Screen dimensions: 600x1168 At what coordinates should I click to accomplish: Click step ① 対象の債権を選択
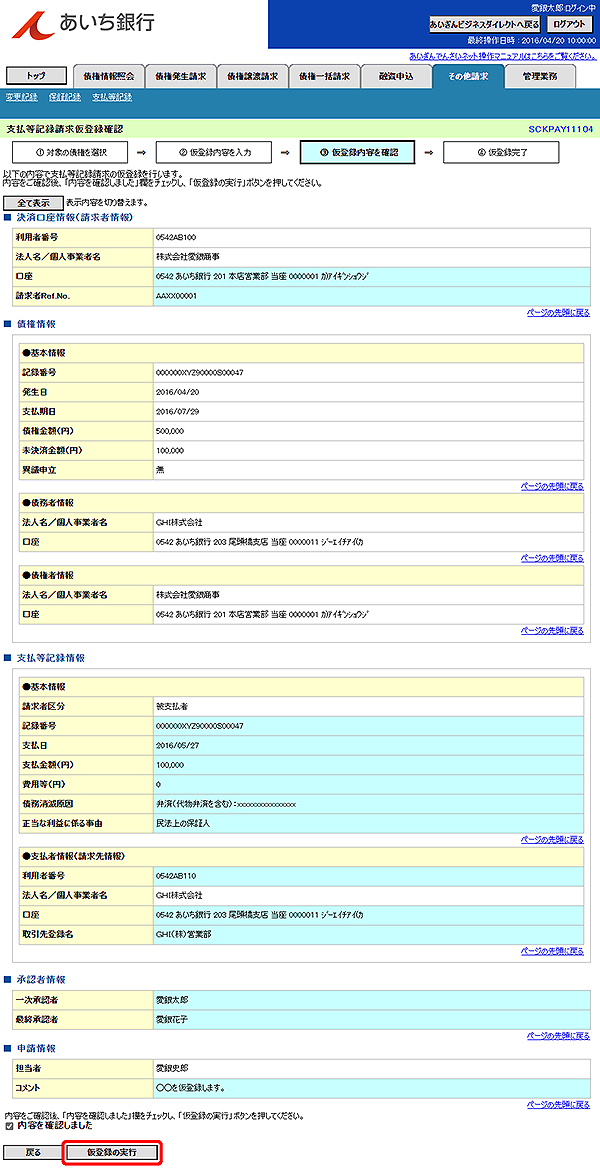[71, 152]
